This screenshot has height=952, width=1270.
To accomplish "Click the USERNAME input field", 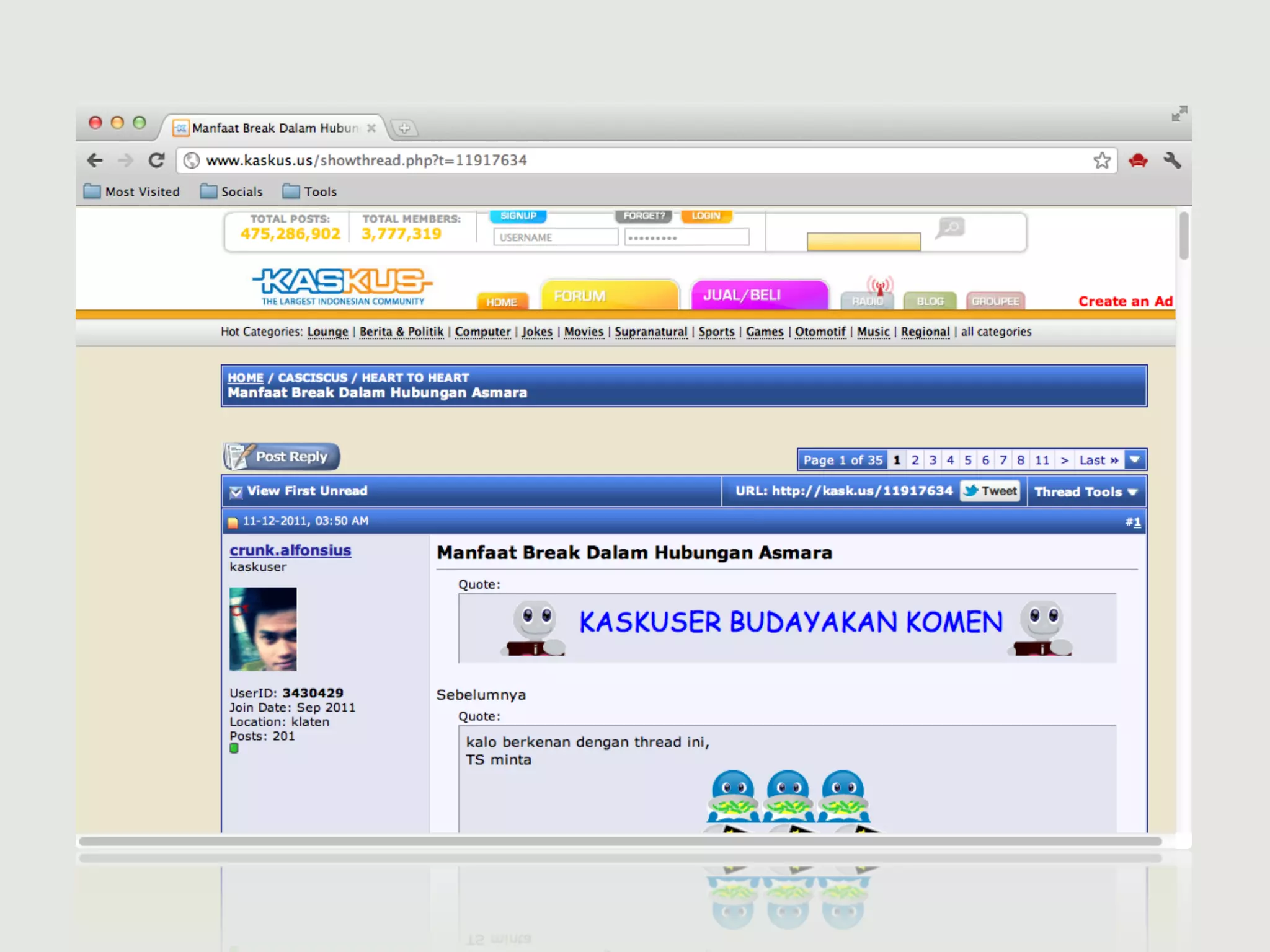I will 555,237.
